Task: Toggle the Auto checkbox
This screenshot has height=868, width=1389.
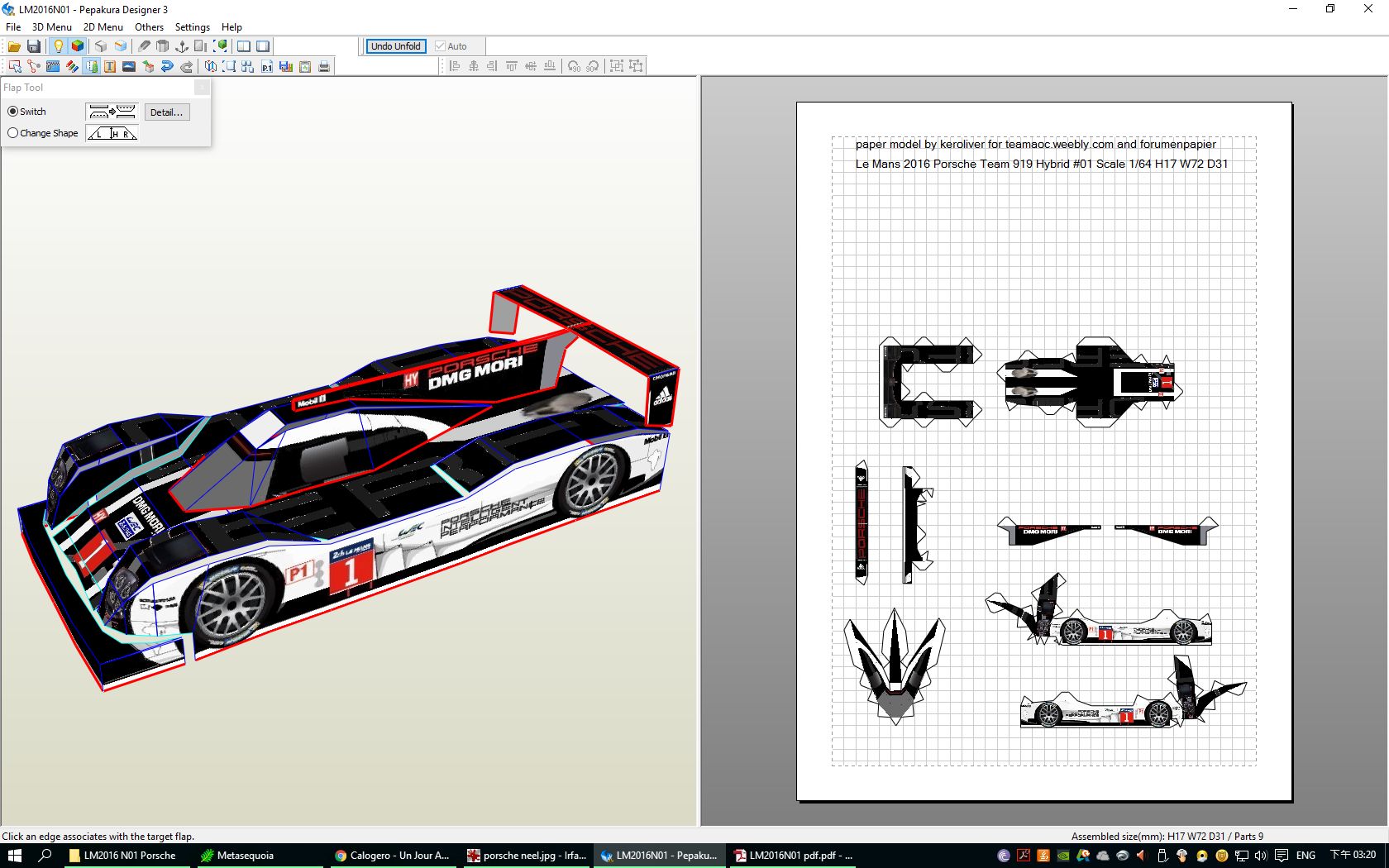Action: click(441, 46)
